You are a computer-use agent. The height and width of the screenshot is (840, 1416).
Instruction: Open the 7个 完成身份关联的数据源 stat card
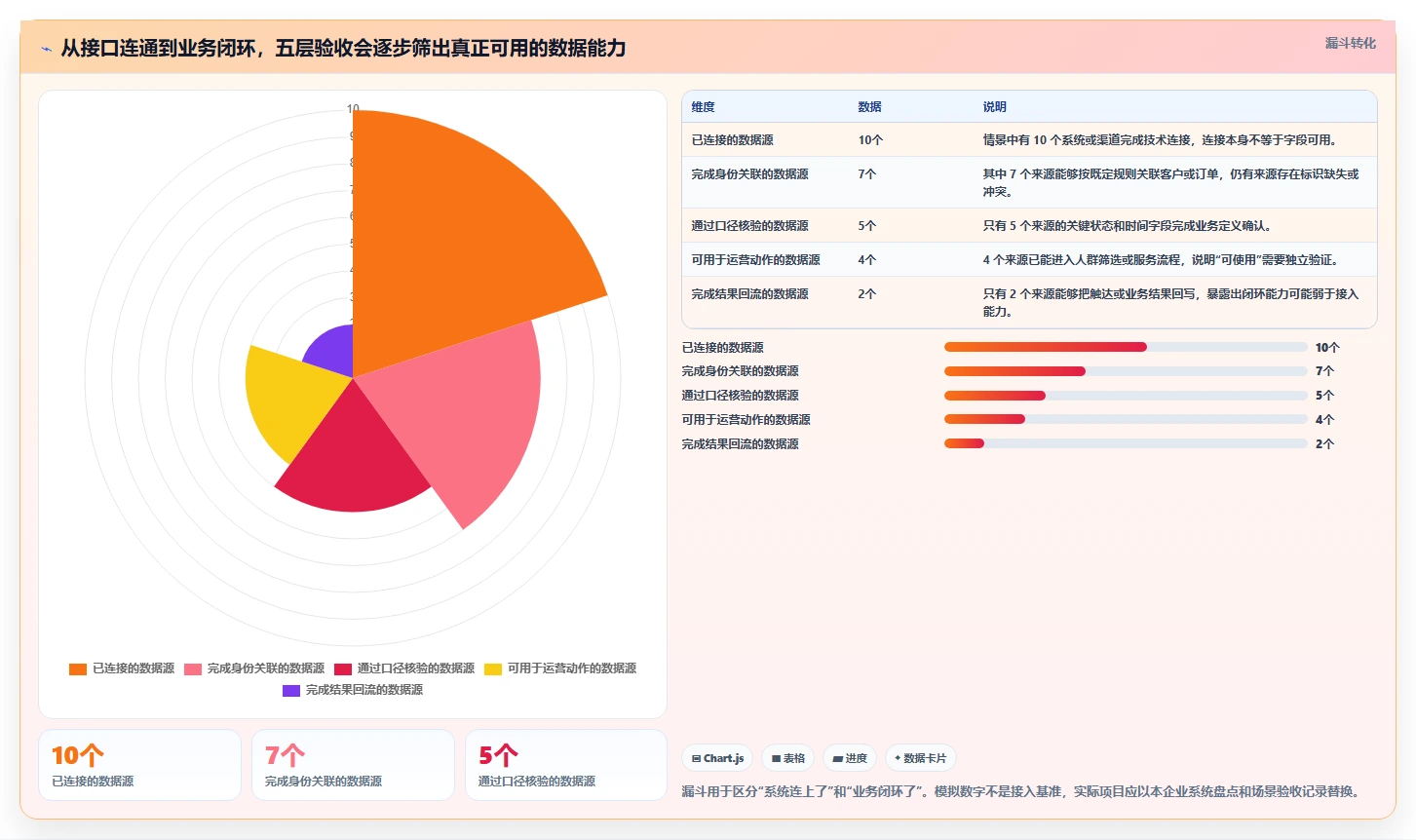(353, 765)
